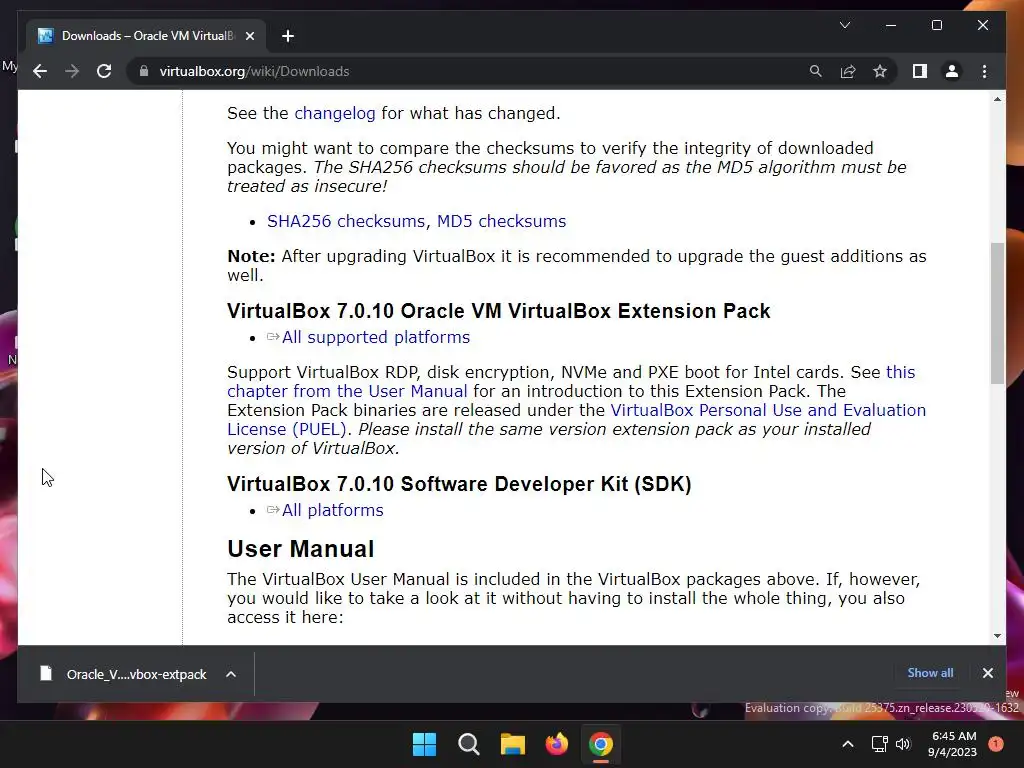1024x768 pixels.
Task: Open File Explorer from the taskbar
Action: (x=513, y=744)
